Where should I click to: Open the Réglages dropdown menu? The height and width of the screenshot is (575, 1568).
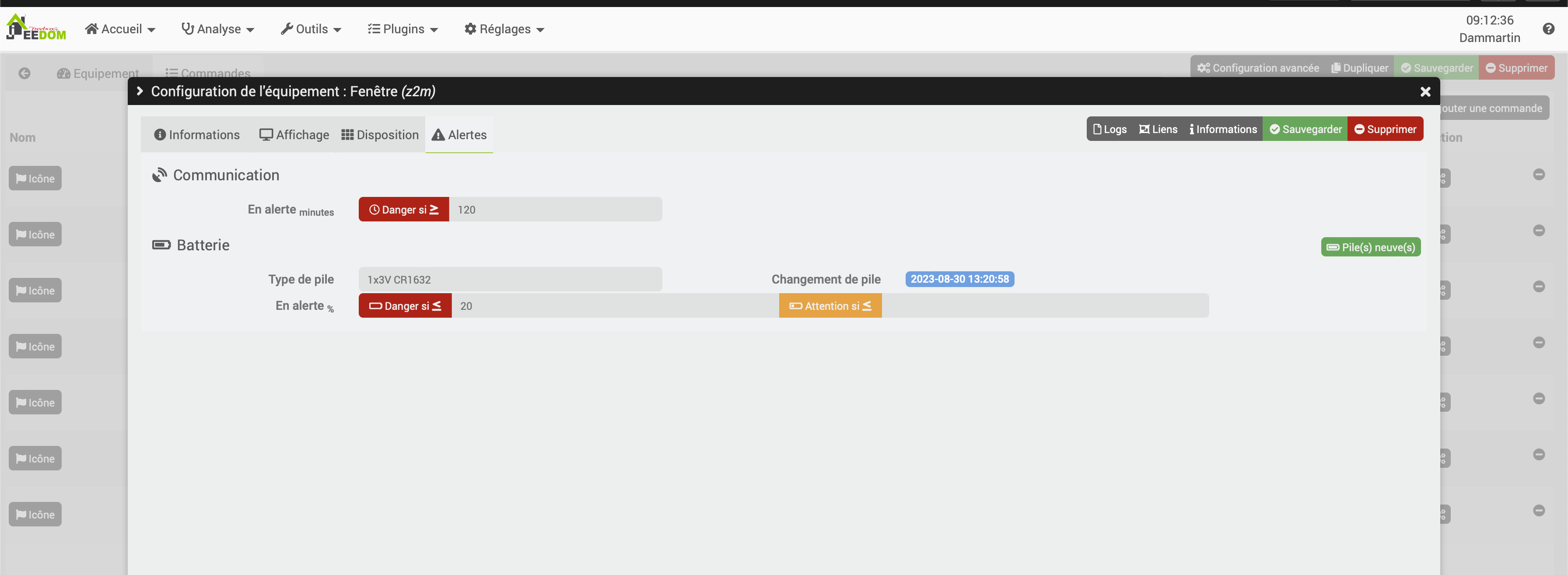(x=504, y=29)
